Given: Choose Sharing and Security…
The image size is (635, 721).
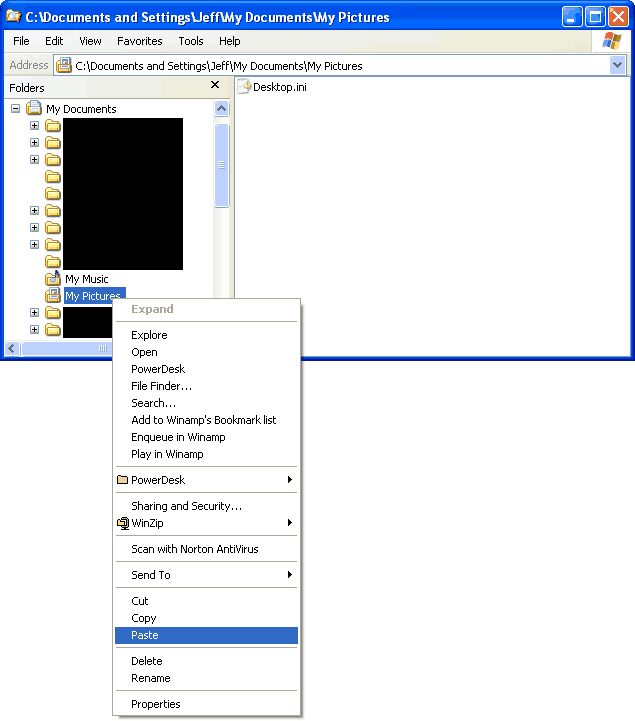Looking at the screenshot, I should pos(206,506).
